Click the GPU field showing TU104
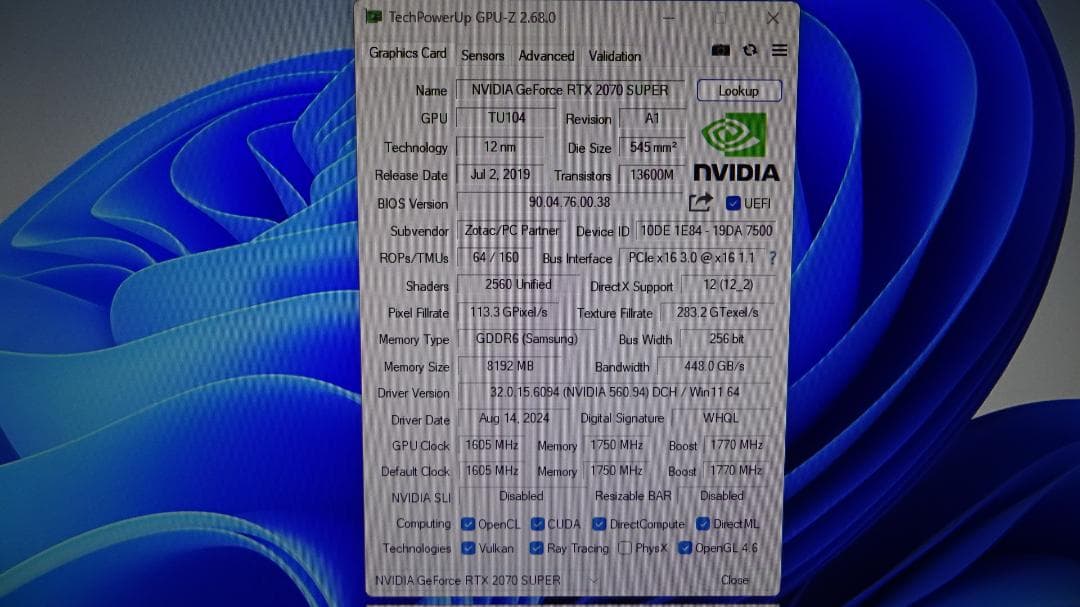This screenshot has width=1080, height=607. point(506,118)
